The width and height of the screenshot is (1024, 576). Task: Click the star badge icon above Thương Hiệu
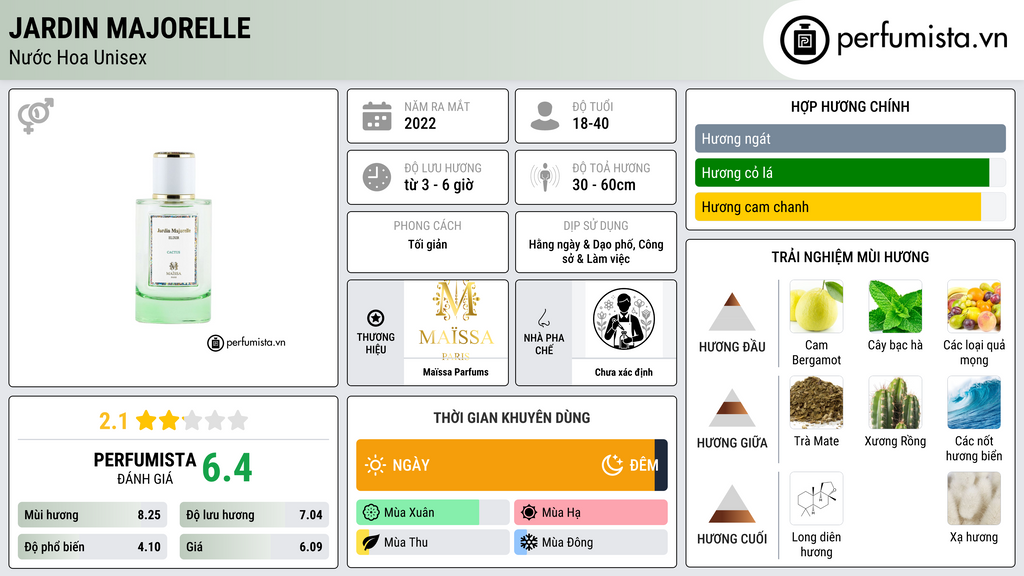(x=376, y=318)
